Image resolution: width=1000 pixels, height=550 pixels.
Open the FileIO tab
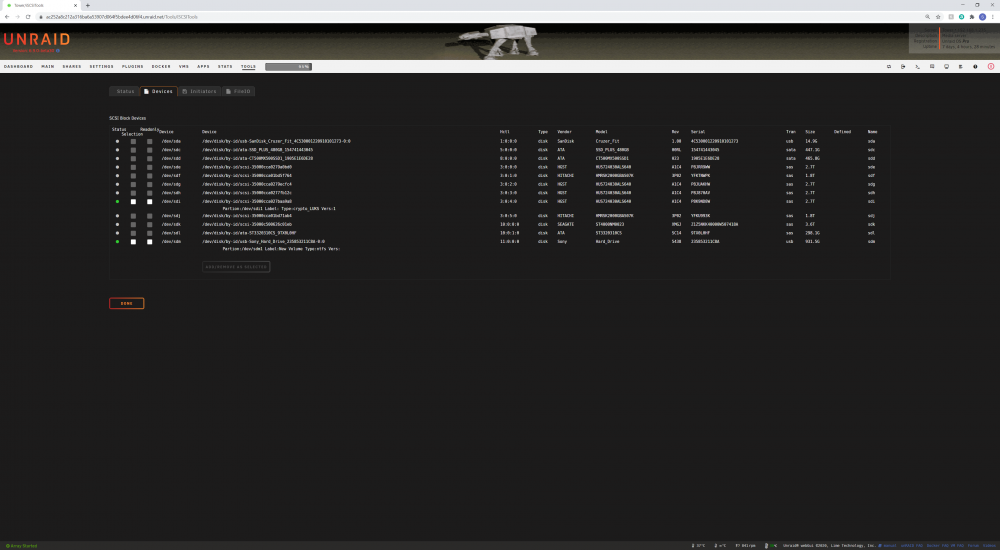(238, 91)
